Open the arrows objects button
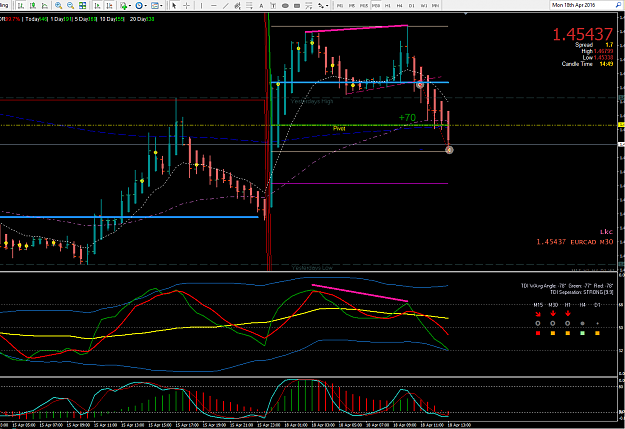 point(321,6)
